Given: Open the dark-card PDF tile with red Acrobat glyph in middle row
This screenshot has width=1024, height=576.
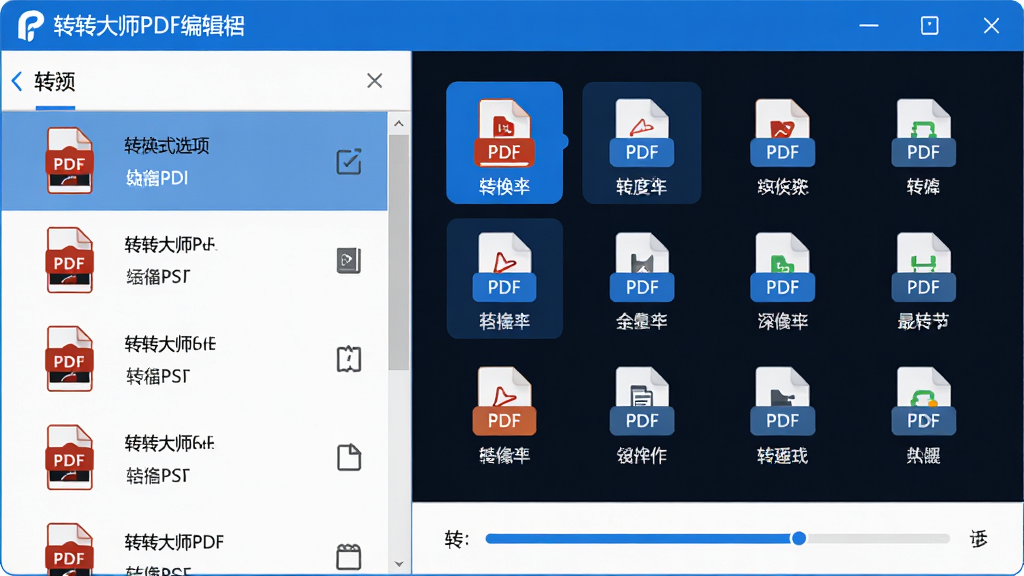Looking at the screenshot, I should (504, 279).
